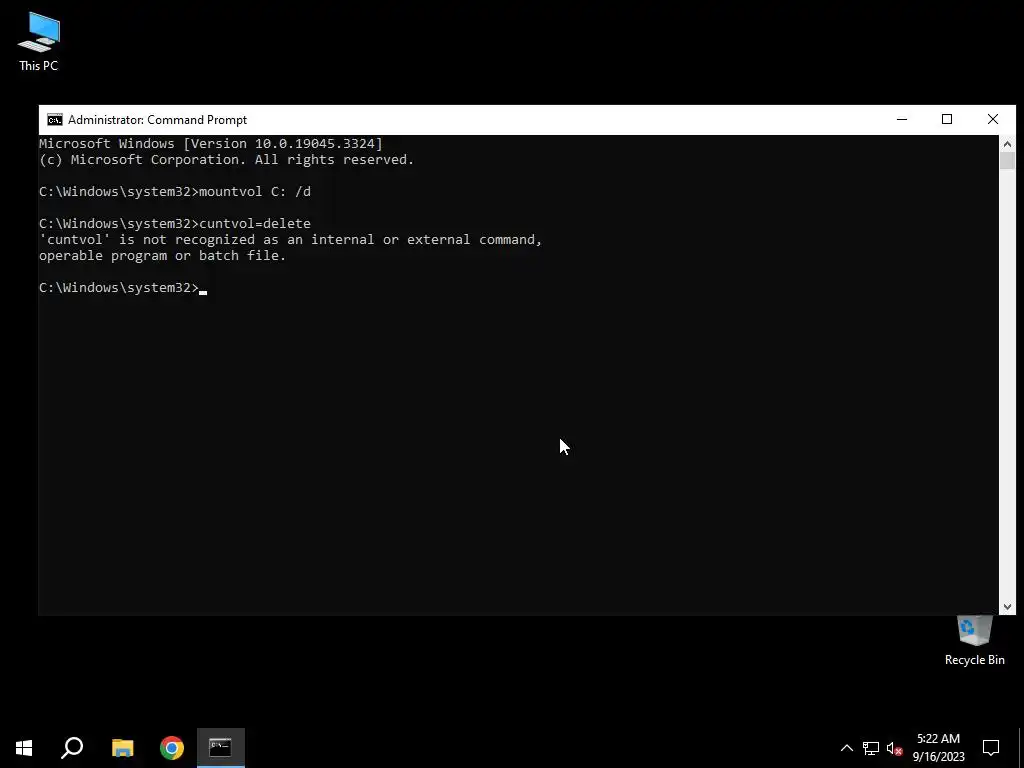
Task: Click 'Administrator: Command Prompt' title text
Action: (x=157, y=120)
